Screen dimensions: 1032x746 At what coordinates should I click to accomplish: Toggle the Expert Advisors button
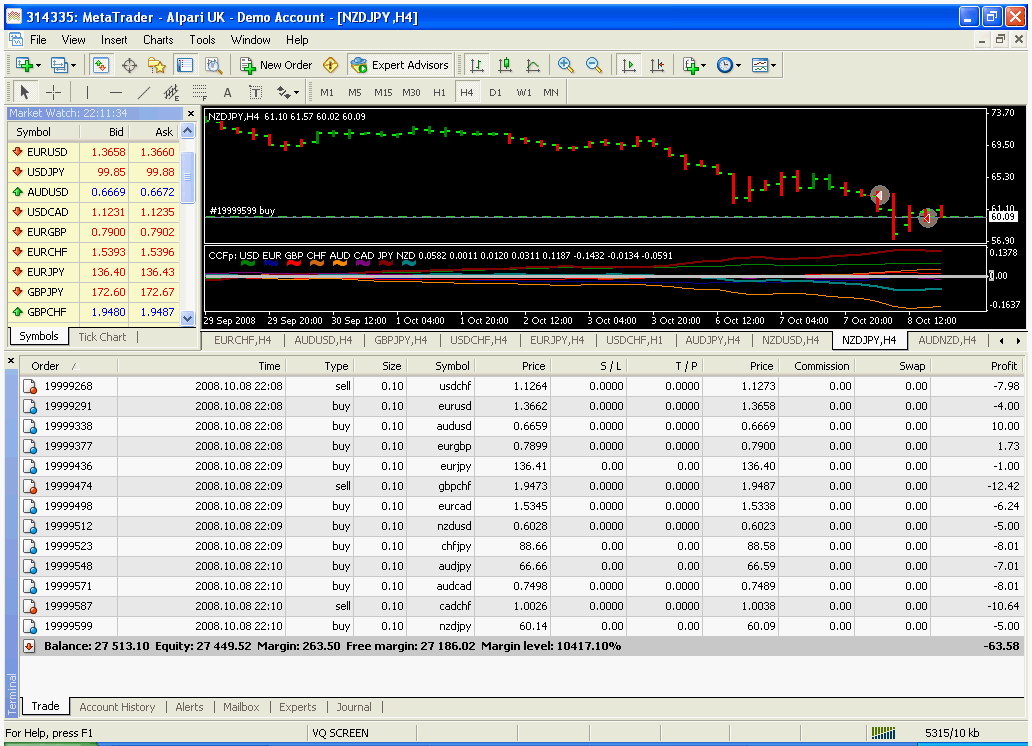[x=400, y=65]
